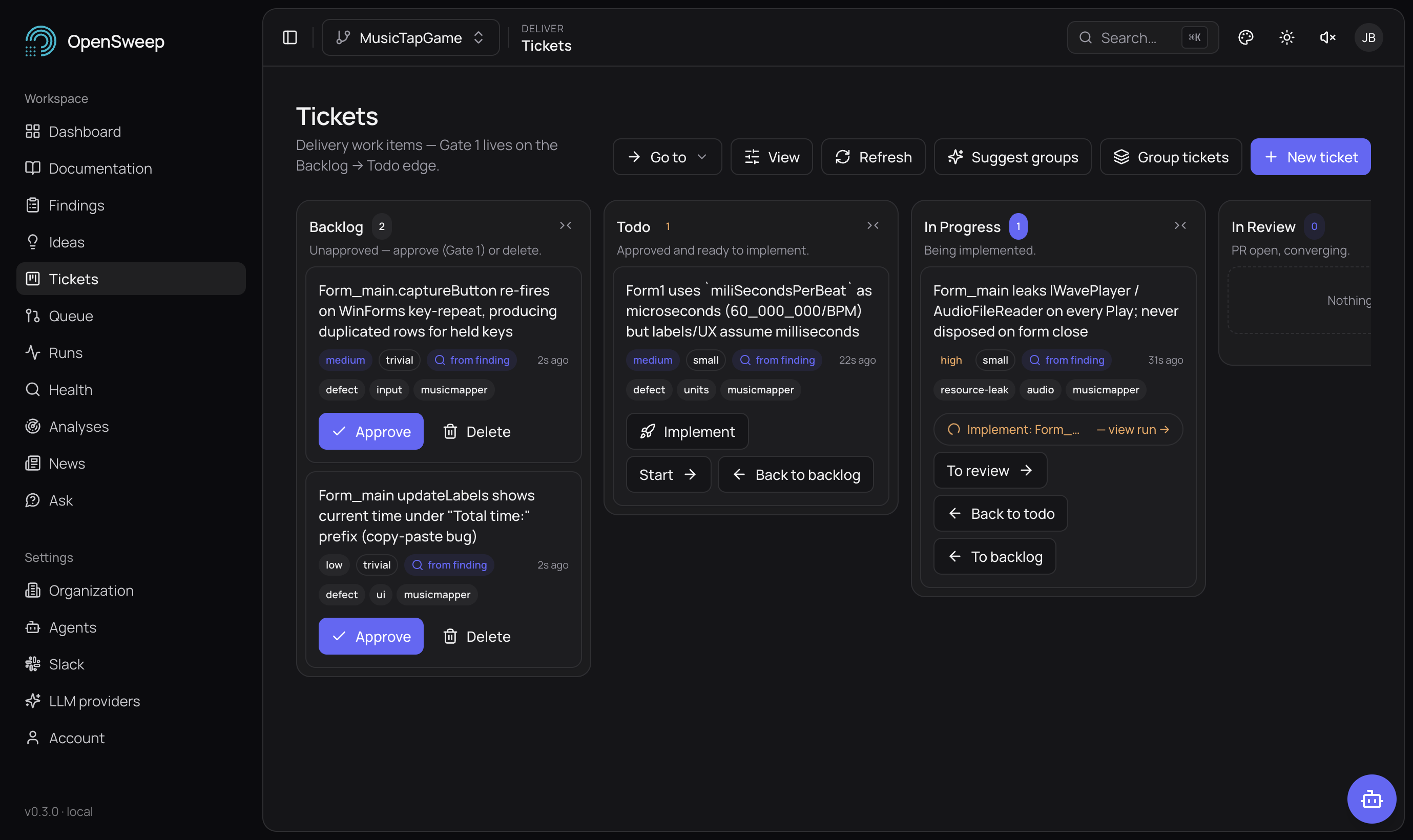1413x840 pixels.
Task: Click the Analyses radar icon
Action: tap(32, 426)
